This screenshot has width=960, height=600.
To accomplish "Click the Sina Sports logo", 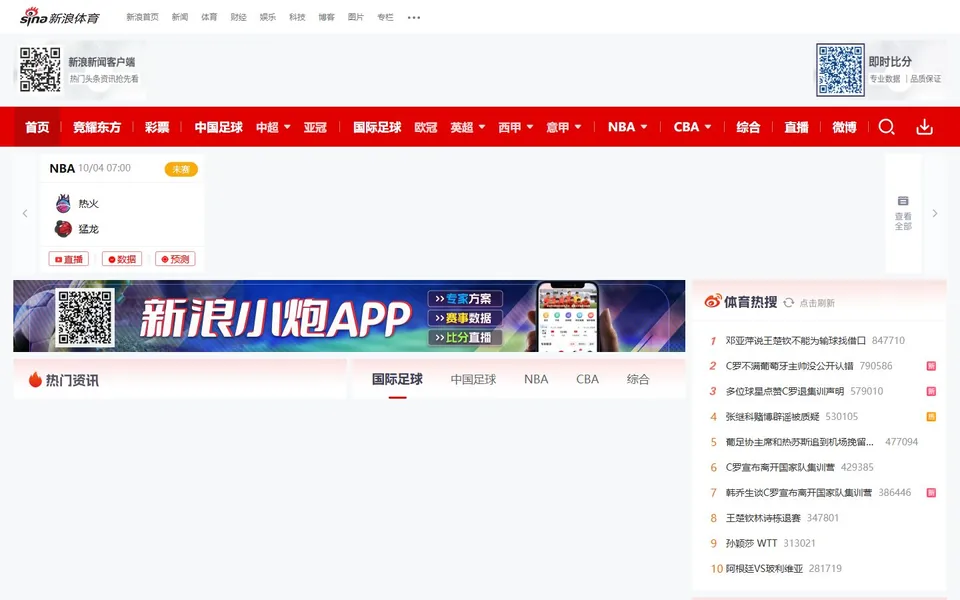I will point(59,17).
